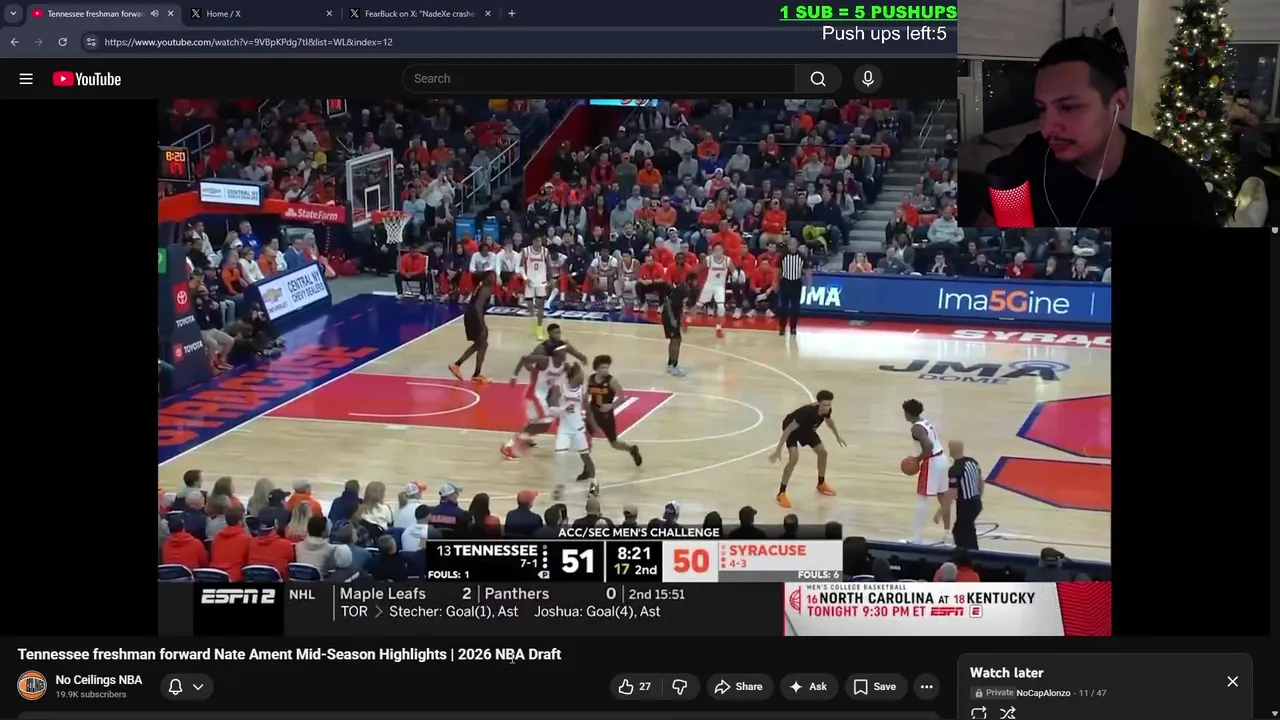Click Watch later playlist title

coord(1007,673)
